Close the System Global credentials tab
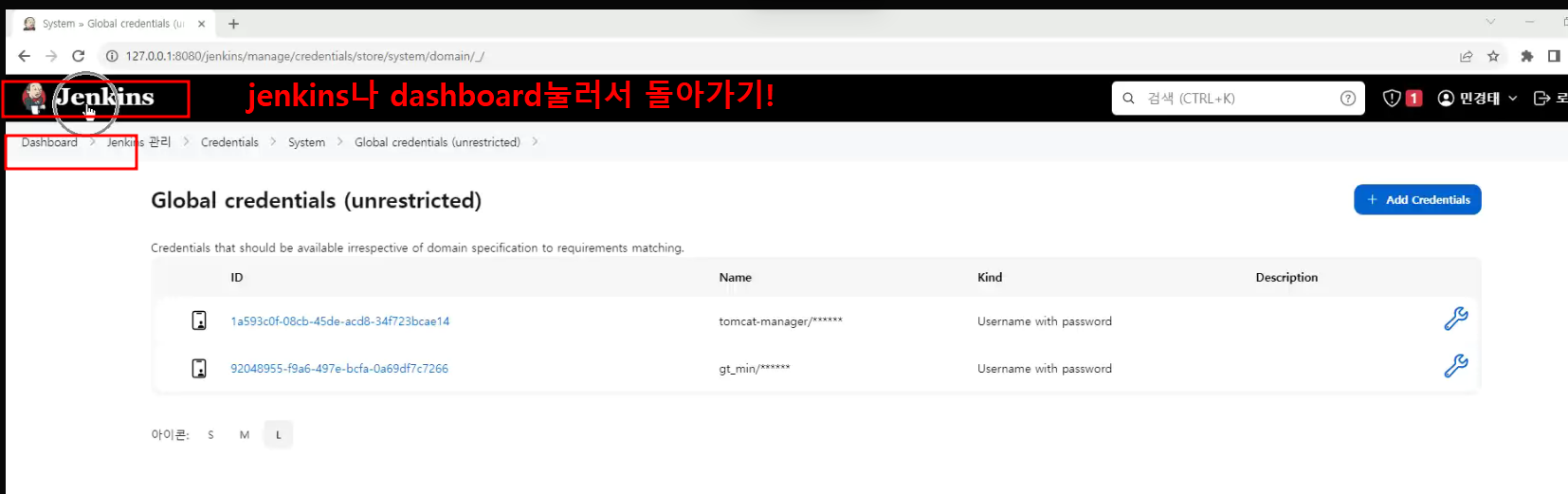This screenshot has width=1568, height=494. [x=201, y=24]
